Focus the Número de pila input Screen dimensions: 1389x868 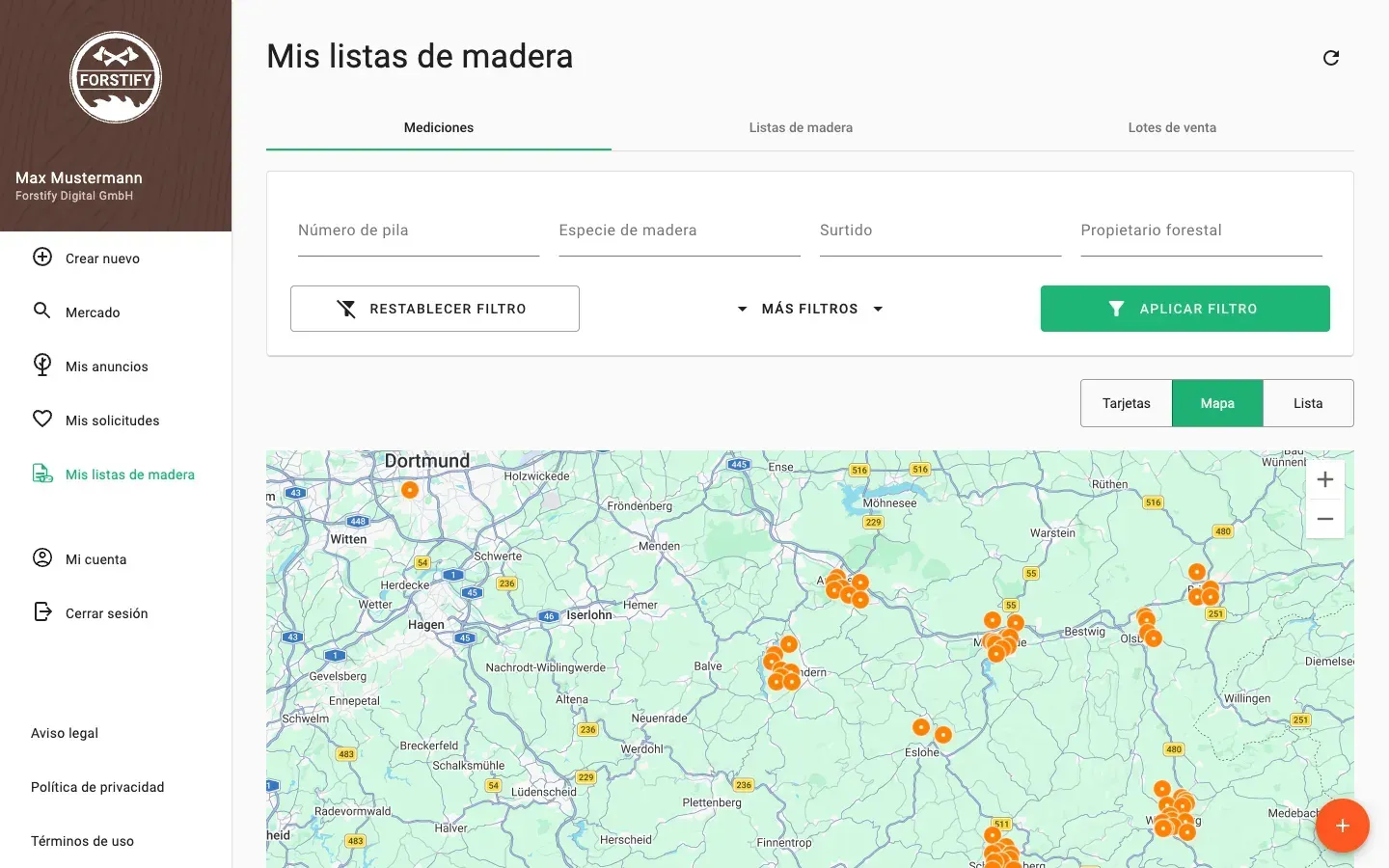point(419,231)
